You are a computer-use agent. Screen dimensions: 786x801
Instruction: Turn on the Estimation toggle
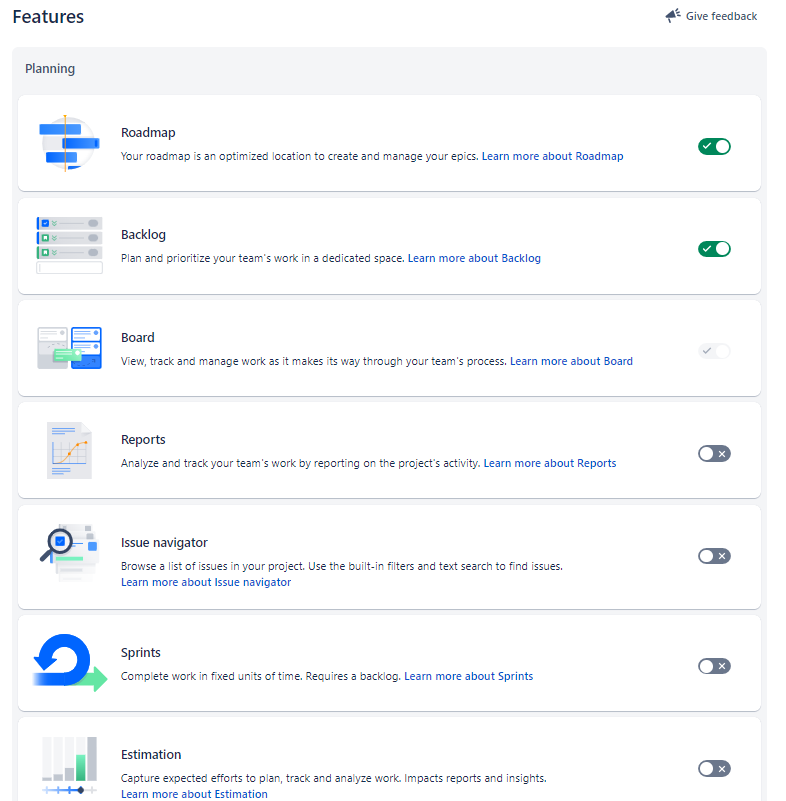click(x=714, y=768)
